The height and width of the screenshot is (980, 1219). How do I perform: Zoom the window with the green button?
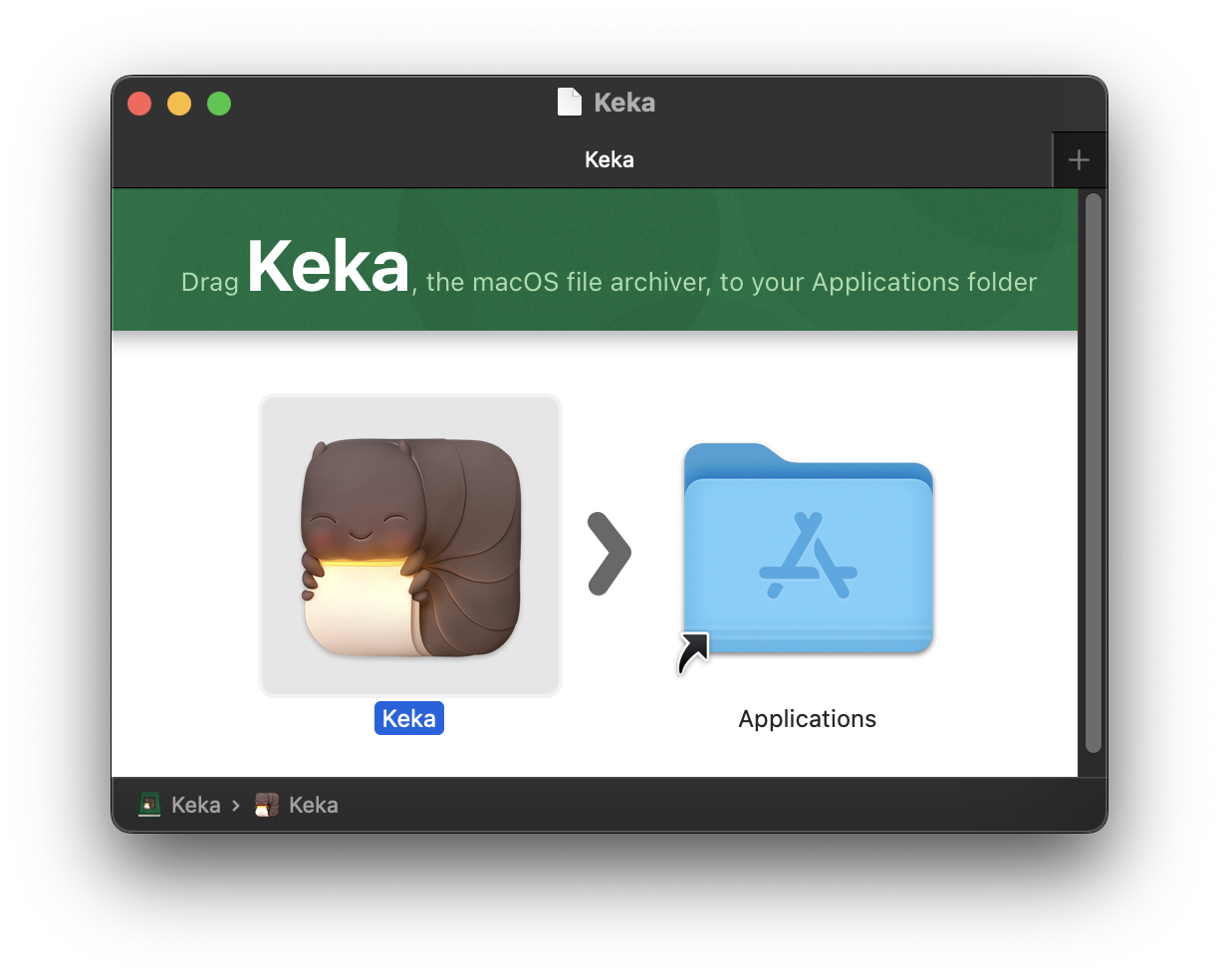coord(219,104)
